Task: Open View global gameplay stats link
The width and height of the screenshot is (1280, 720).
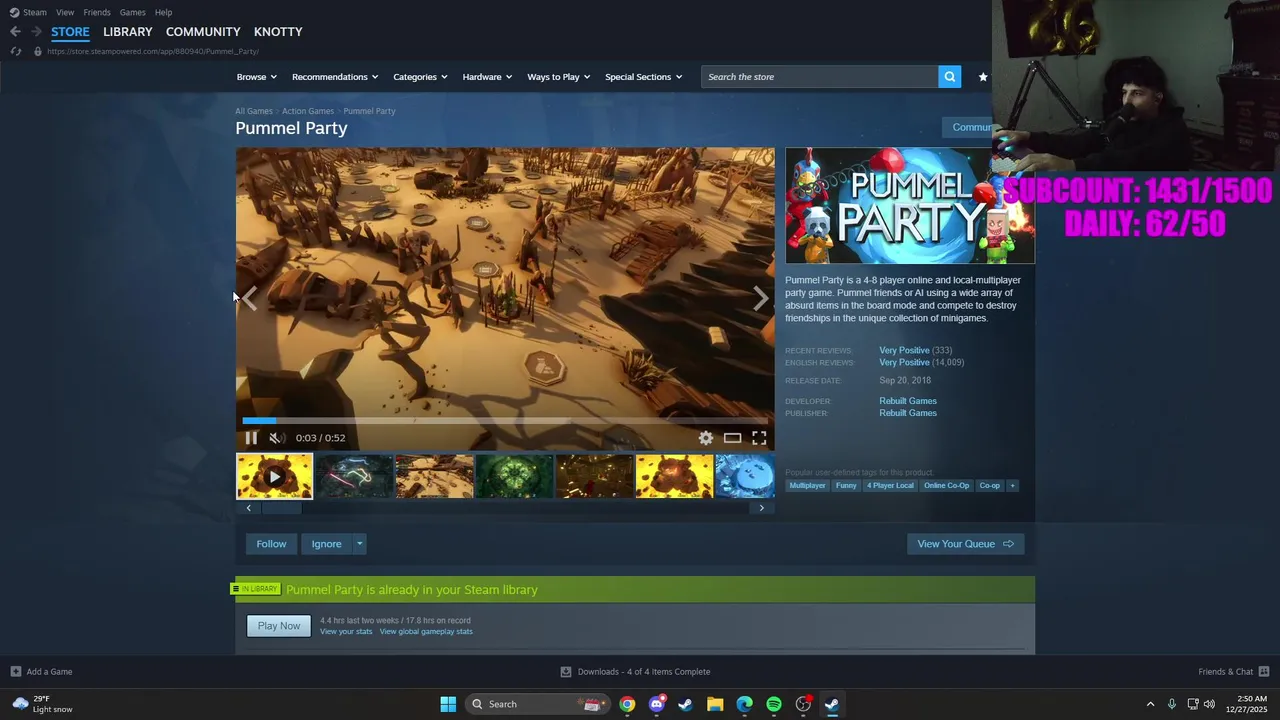Action: click(426, 632)
